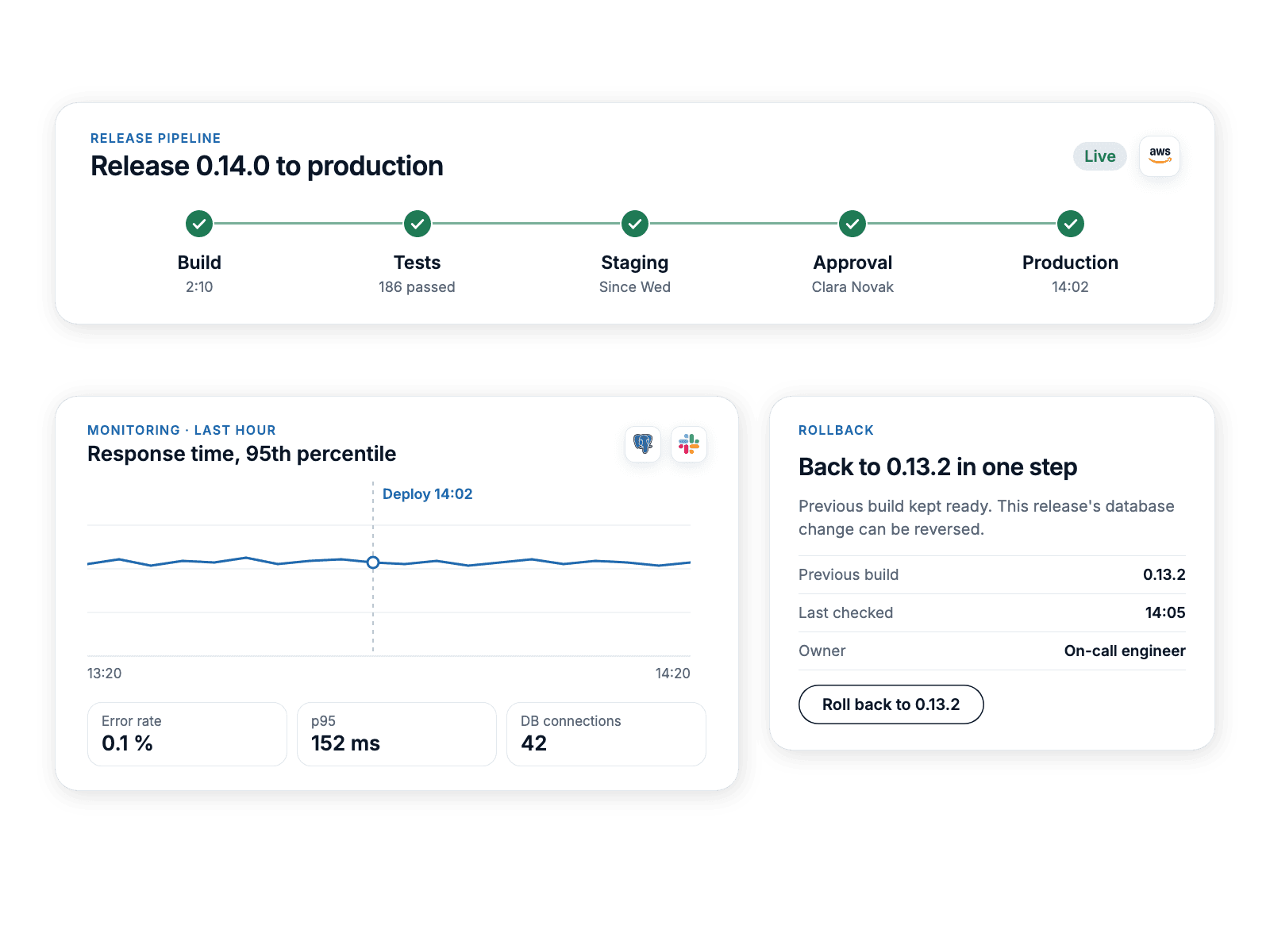Viewport: 1270px width, 952px height.
Task: Click the 14:20 chart axis label
Action: pyautogui.click(x=673, y=674)
